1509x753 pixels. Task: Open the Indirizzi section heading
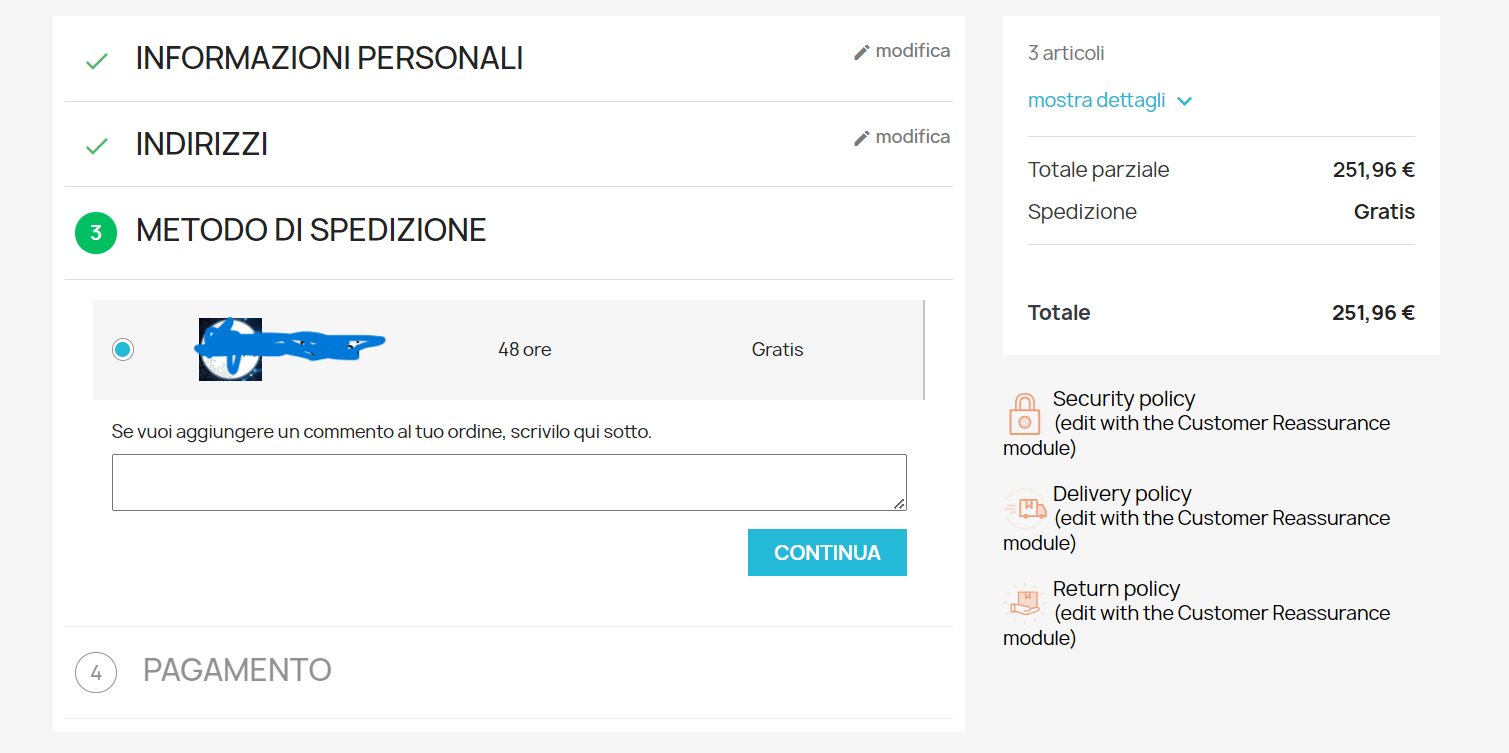point(202,145)
